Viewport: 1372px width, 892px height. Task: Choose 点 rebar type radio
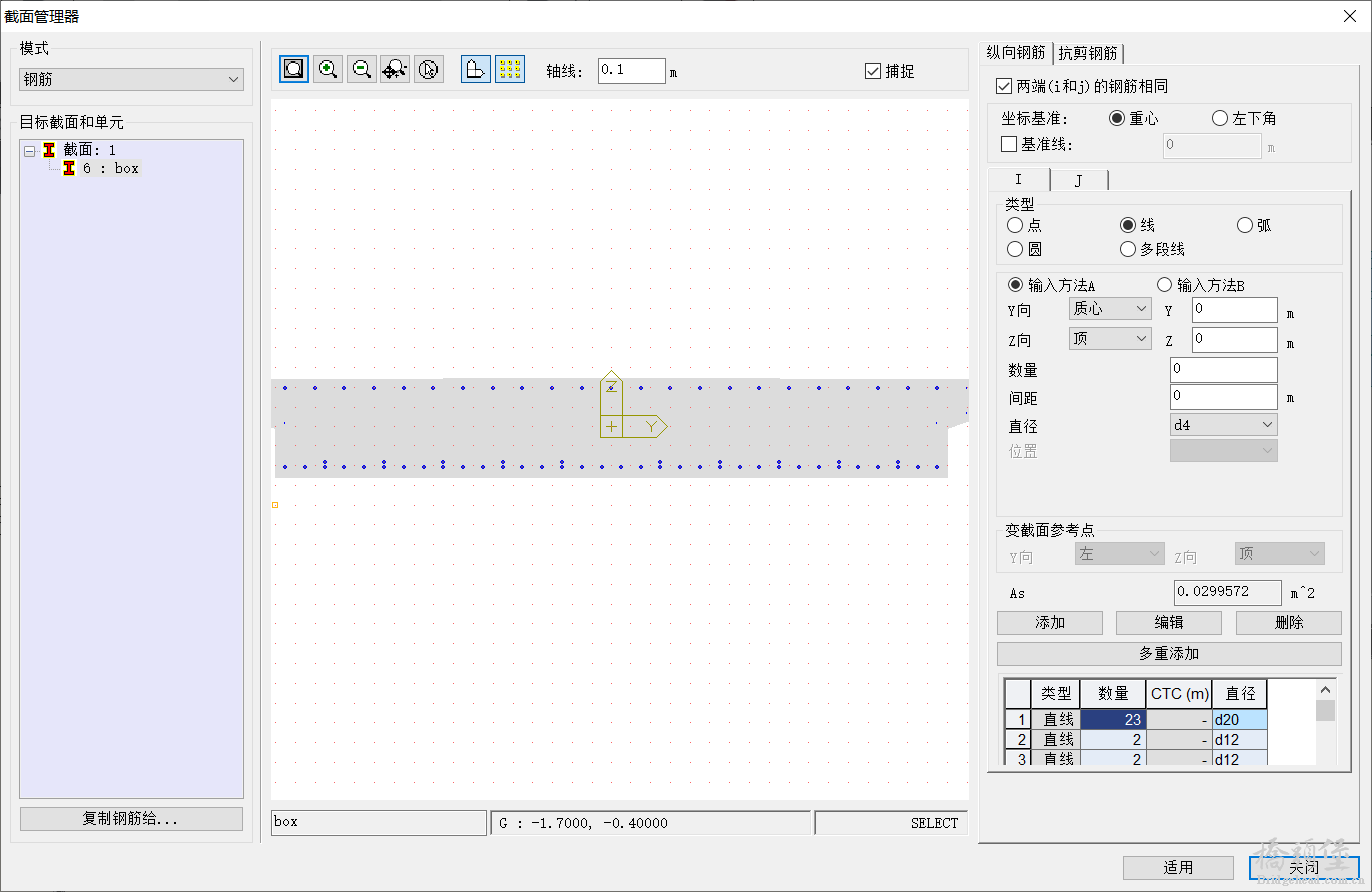click(x=1015, y=225)
